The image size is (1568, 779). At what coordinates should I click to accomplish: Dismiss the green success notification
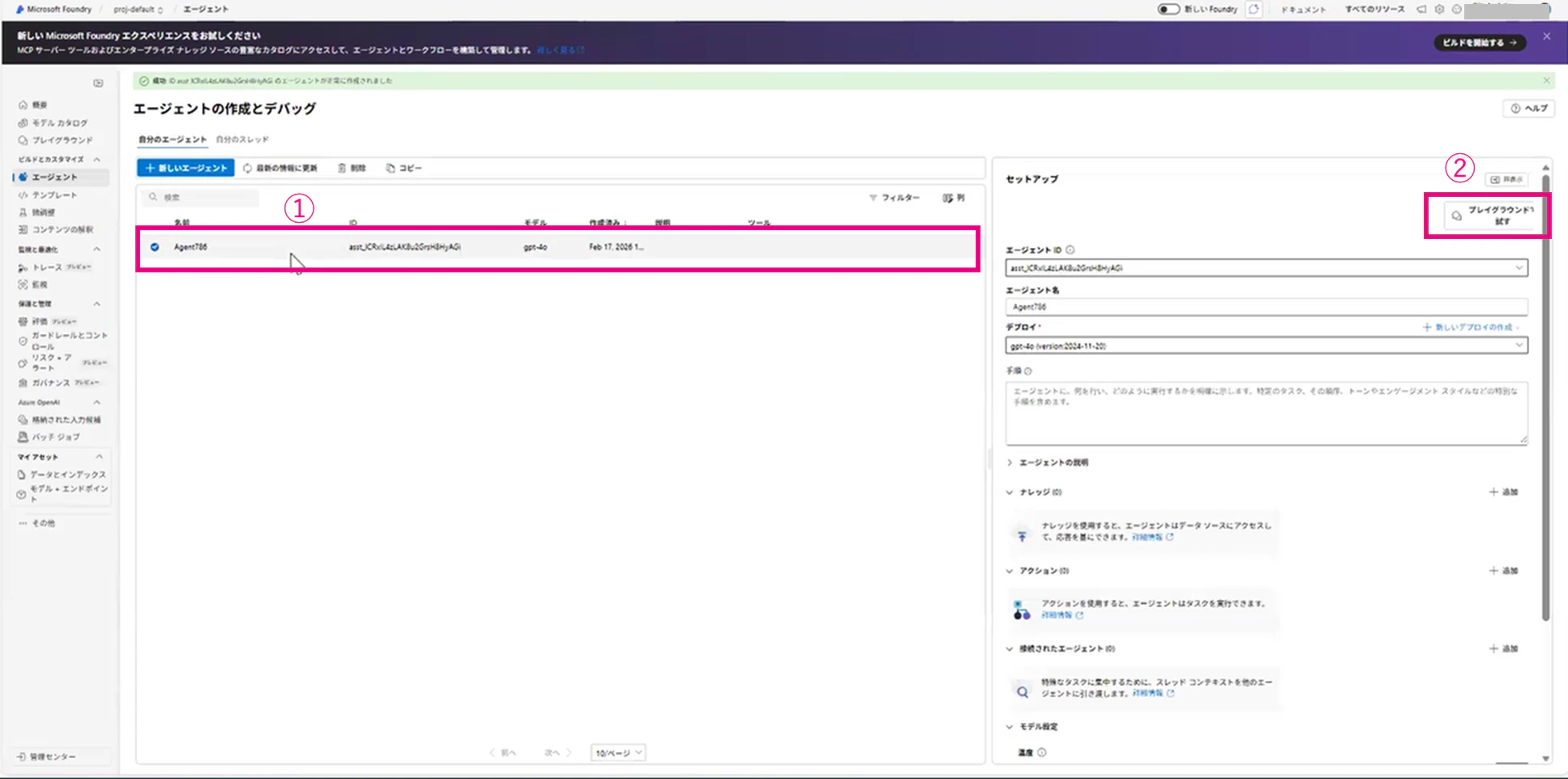[1546, 81]
